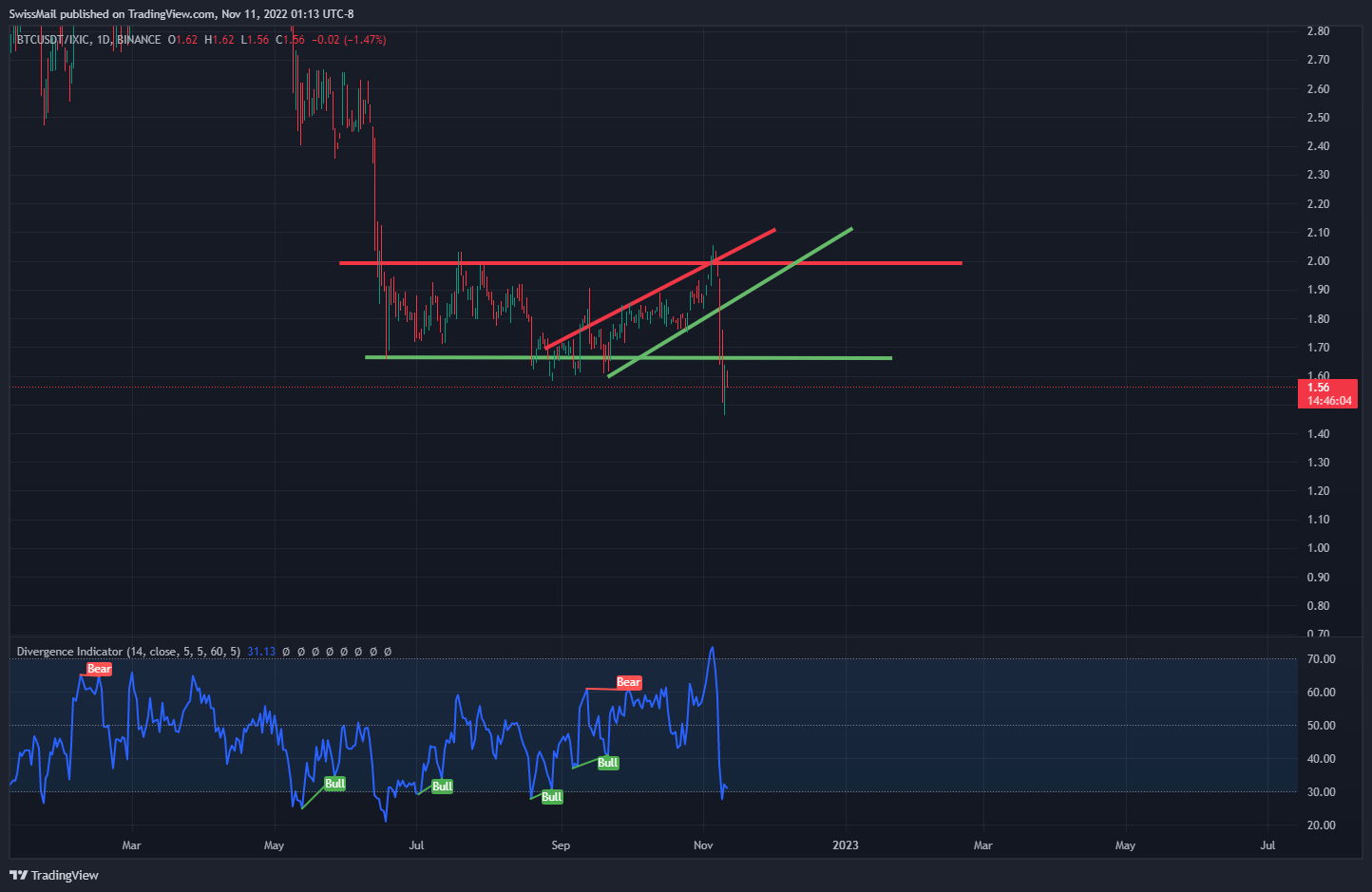Select the red horizontal resistance line at 2.00
Viewport: 1372px width, 892px height.
click(651, 263)
